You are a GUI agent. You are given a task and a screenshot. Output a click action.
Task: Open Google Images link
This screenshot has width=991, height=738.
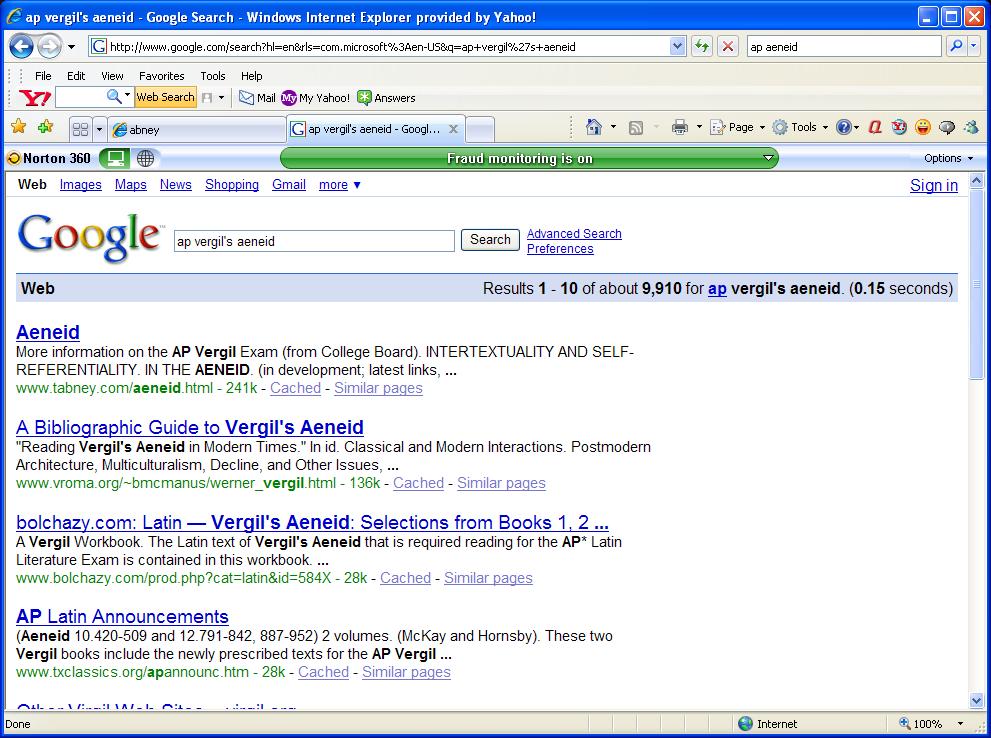(80, 184)
